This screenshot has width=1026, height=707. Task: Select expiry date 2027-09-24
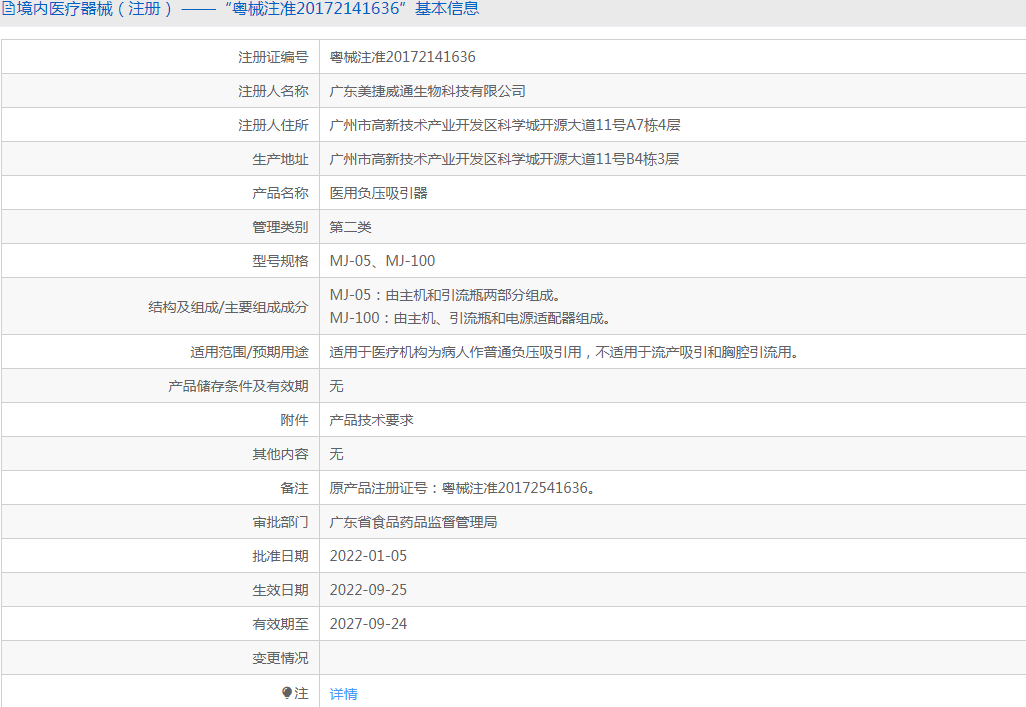368,625
